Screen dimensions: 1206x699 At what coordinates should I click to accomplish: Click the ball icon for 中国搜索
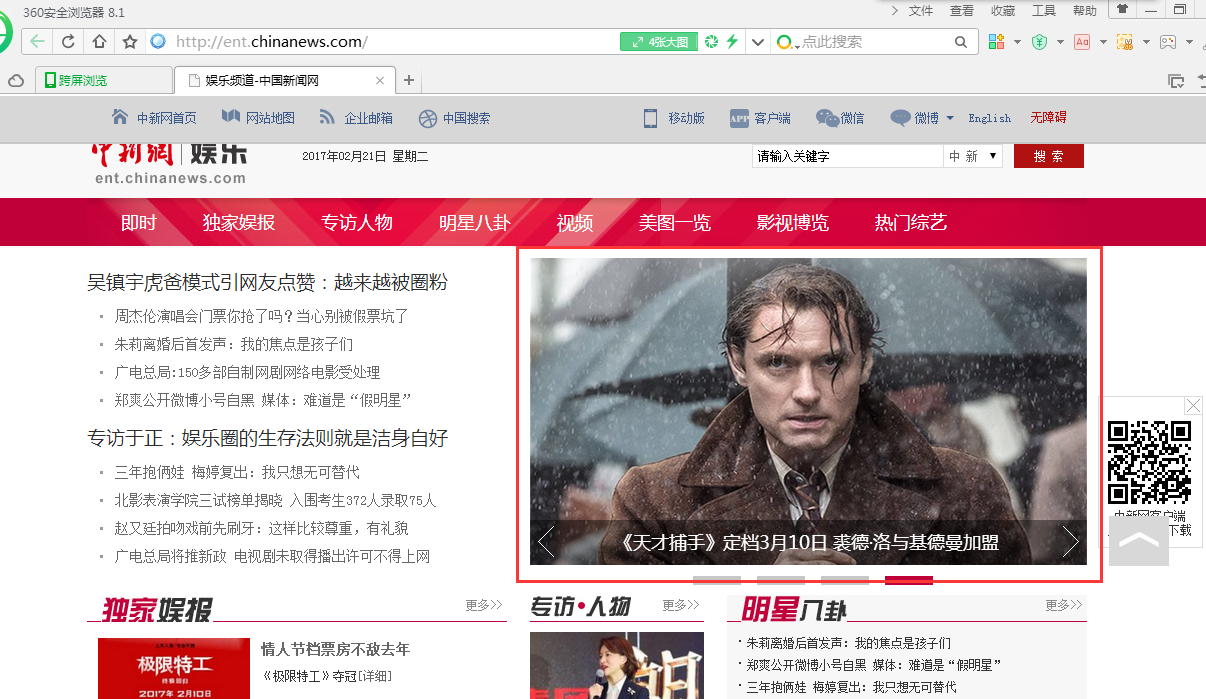pyautogui.click(x=428, y=118)
